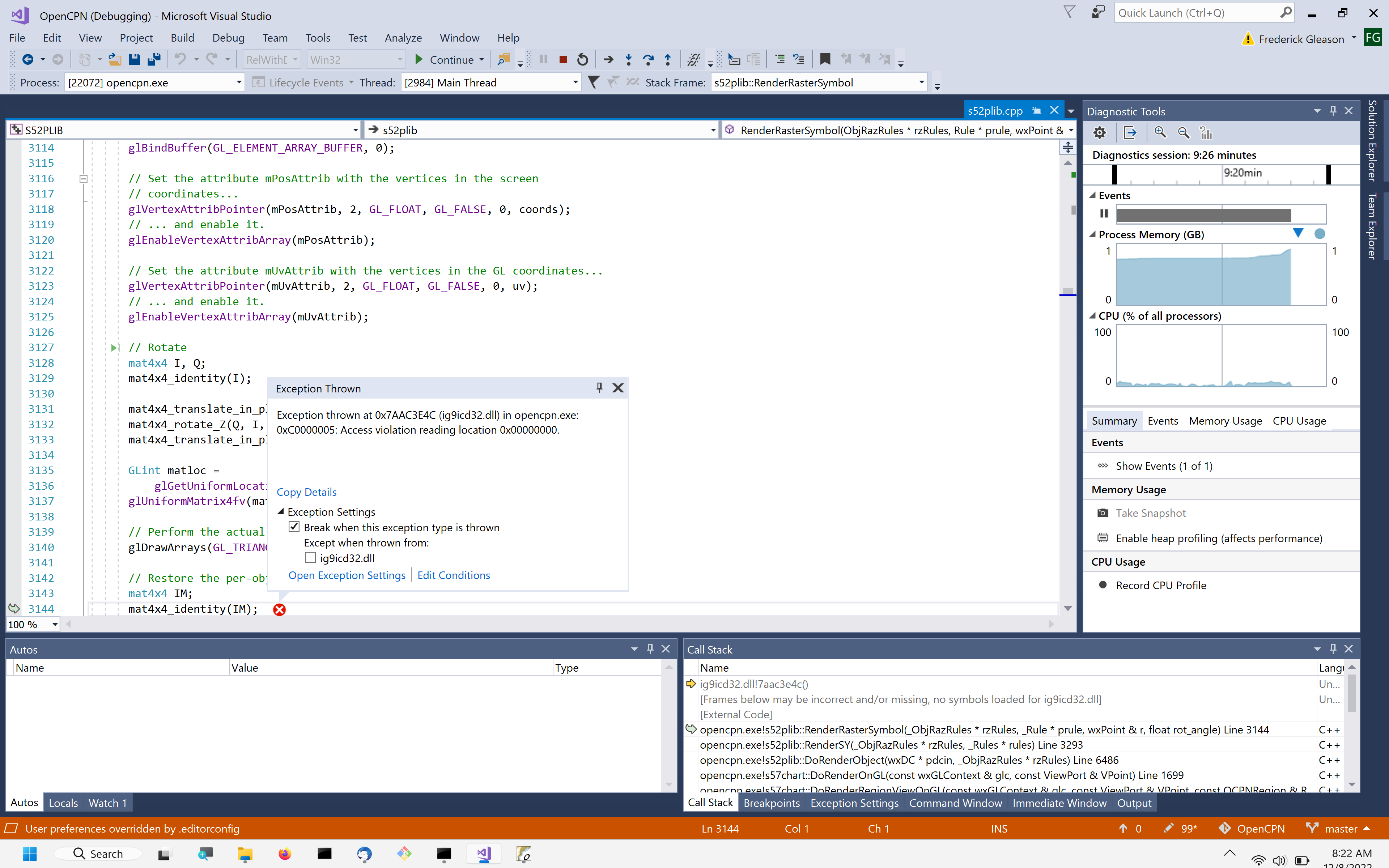Viewport: 1389px width, 868px height.
Task: Open Exception Settings link in popup
Action: tap(347, 575)
